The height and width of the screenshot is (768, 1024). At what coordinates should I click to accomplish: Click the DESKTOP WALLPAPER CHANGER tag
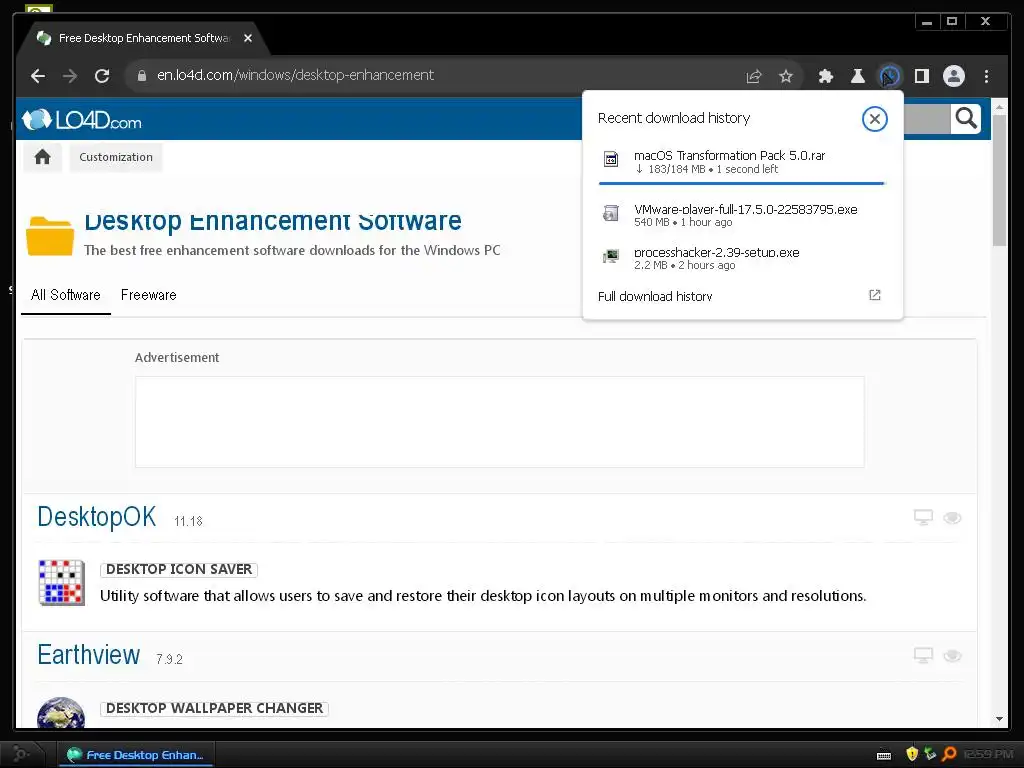[214, 709]
